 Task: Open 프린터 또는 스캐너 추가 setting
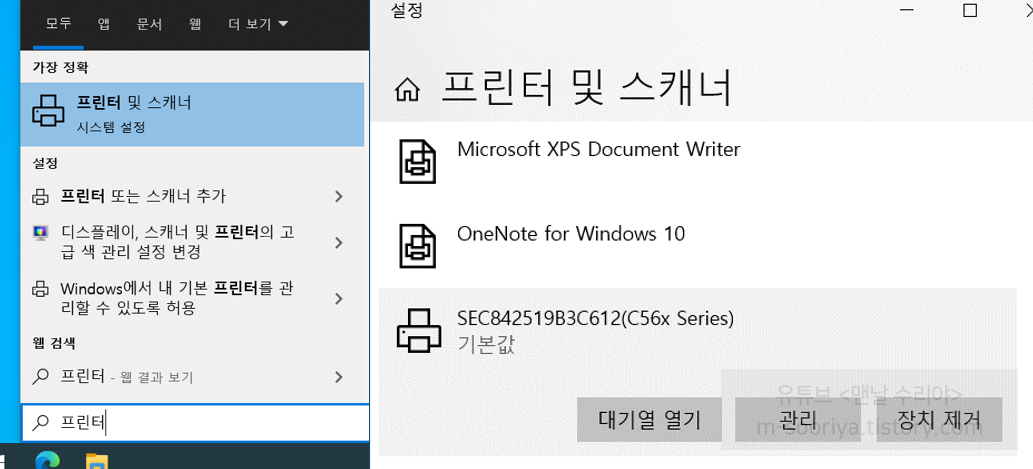(x=192, y=196)
